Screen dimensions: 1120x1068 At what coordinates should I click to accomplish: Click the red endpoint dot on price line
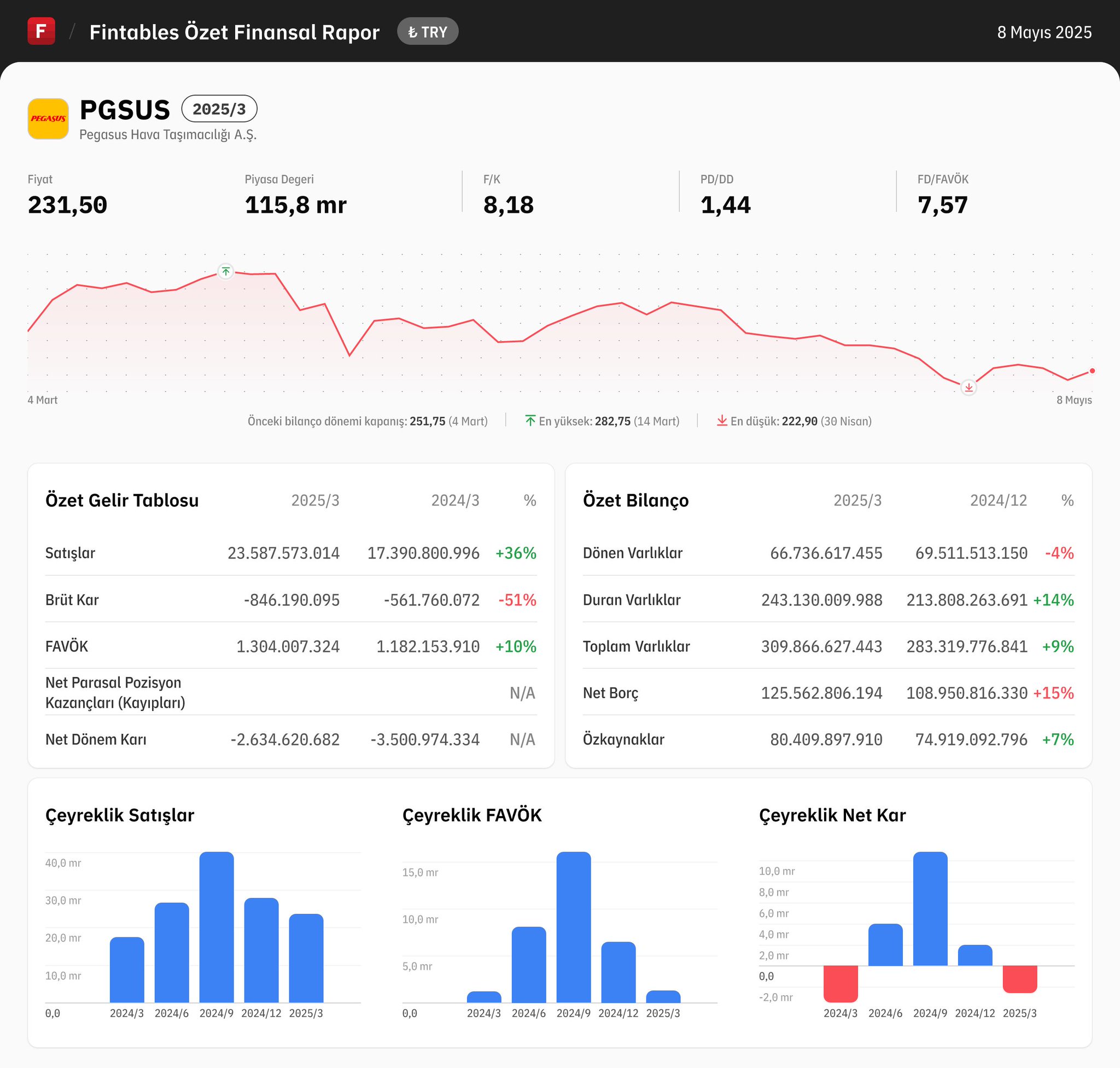[x=1092, y=371]
